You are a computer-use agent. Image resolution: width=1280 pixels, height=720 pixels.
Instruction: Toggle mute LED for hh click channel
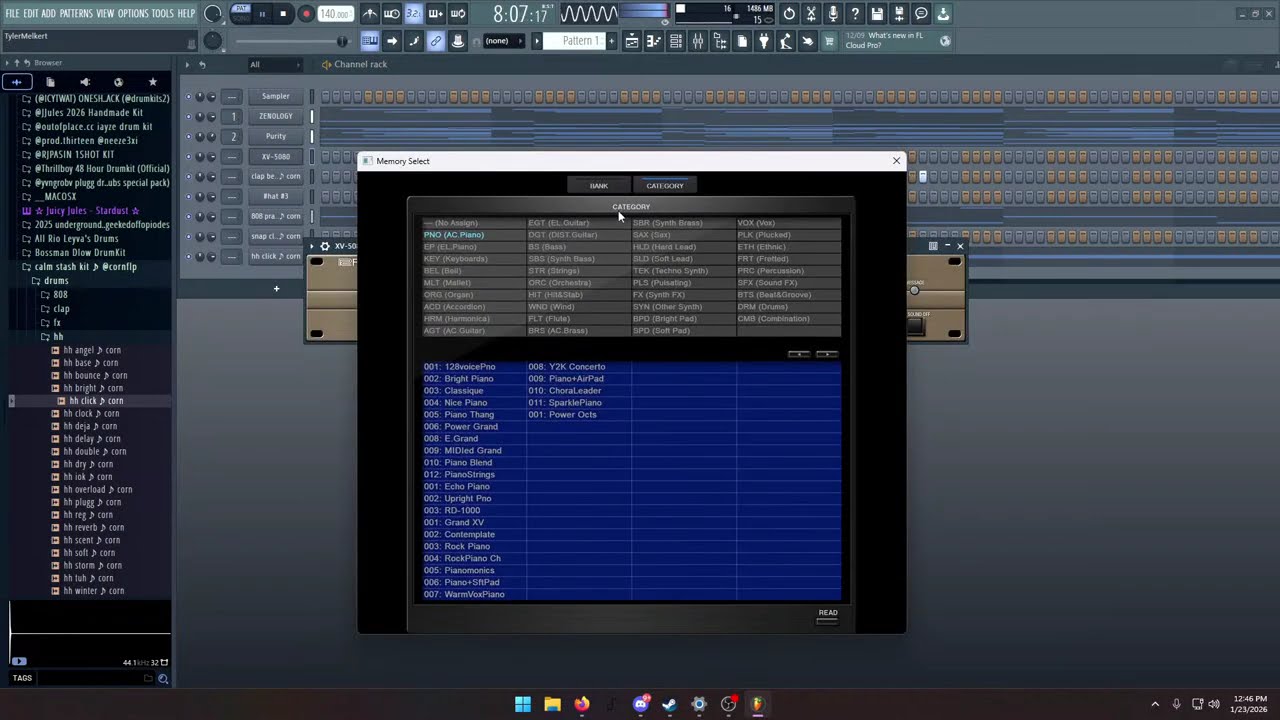(x=188, y=256)
